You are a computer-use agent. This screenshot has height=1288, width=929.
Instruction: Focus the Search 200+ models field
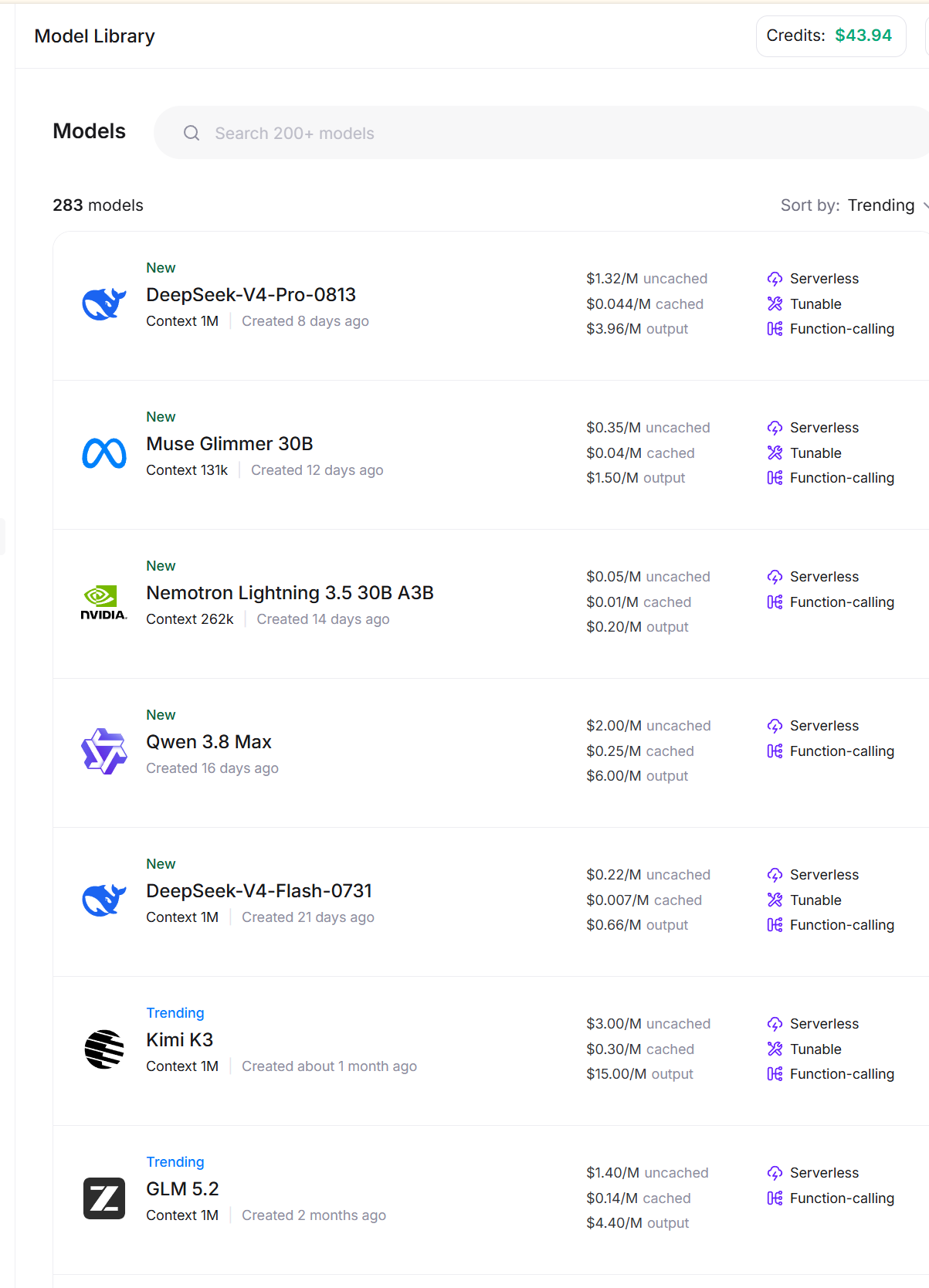(541, 133)
